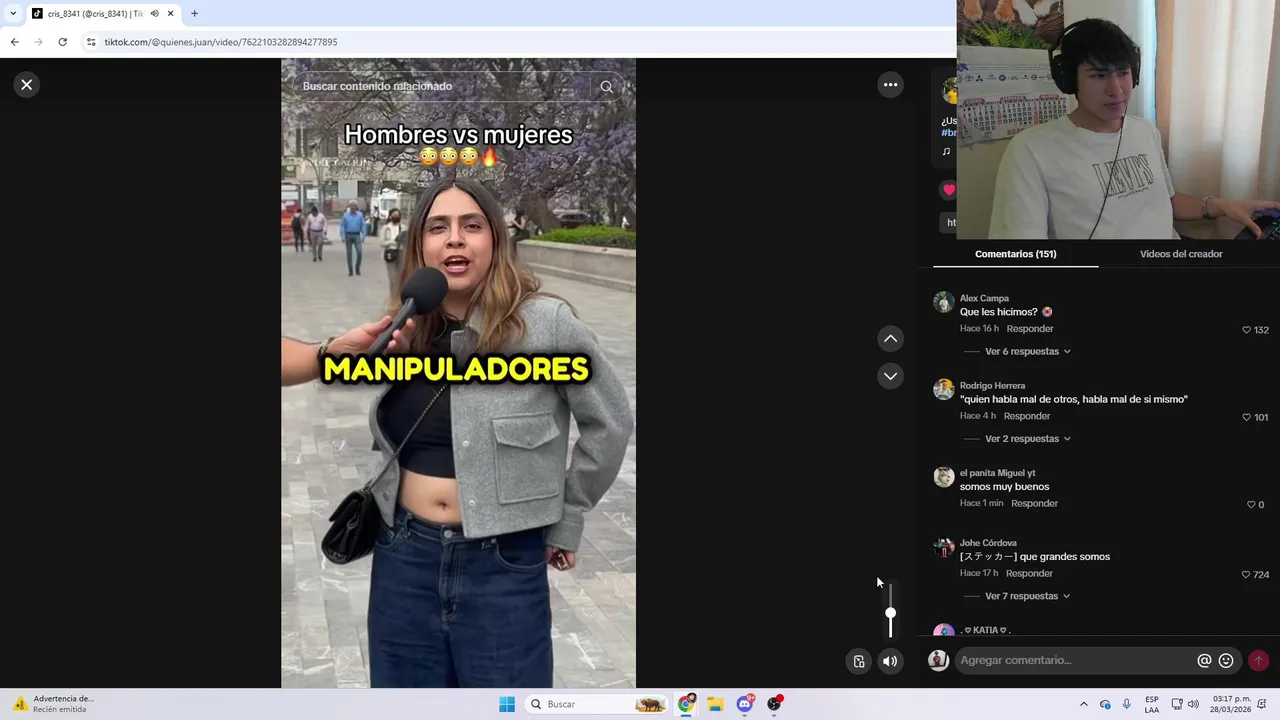Click the browser forward arrow
The width and height of the screenshot is (1280, 720).
click(x=38, y=42)
